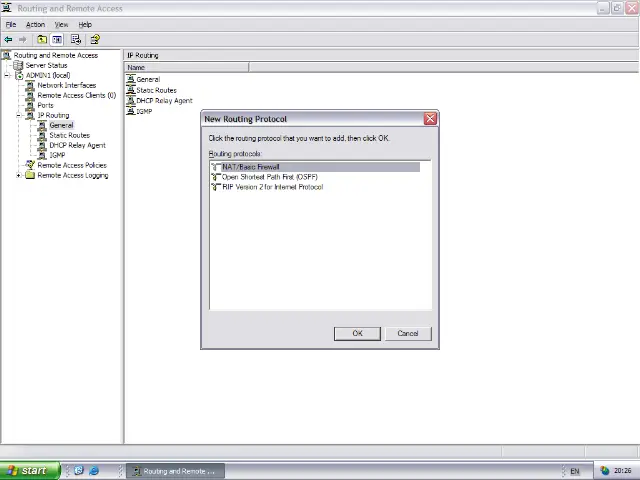This screenshot has width=640, height=480.
Task: Select Remote Access Policies label
Action: (x=72, y=165)
